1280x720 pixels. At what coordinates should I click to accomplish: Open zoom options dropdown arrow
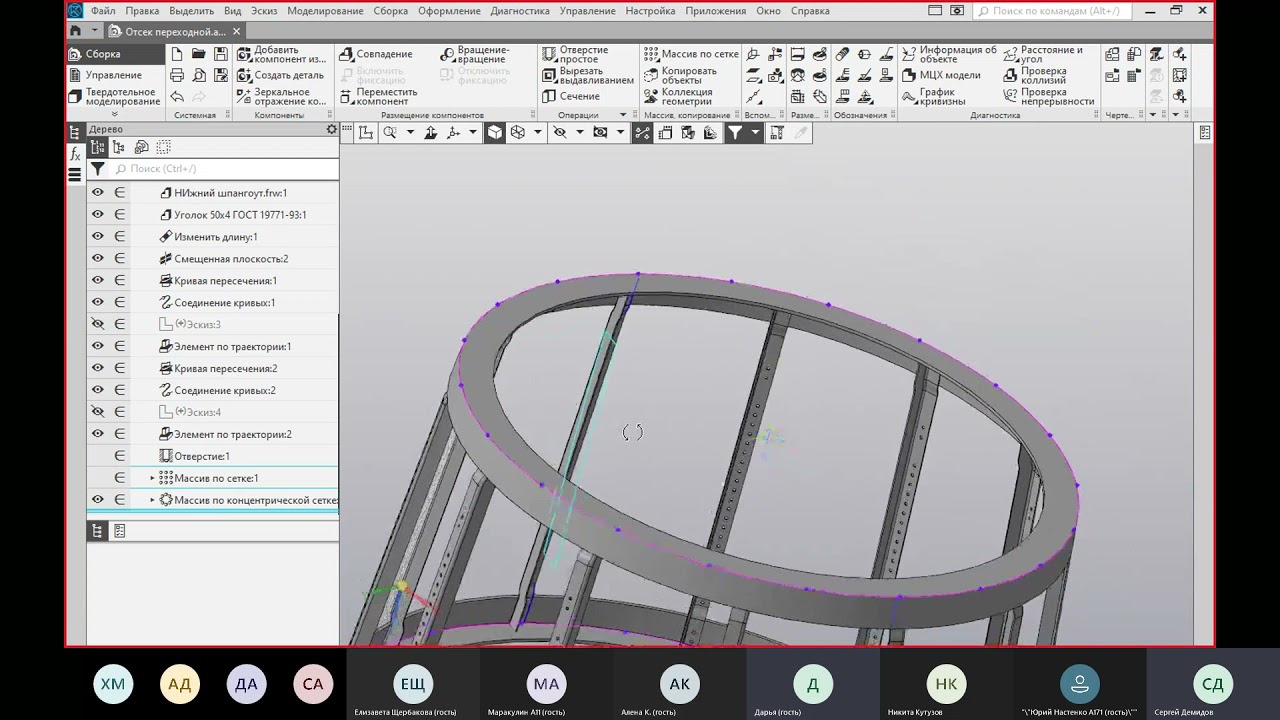pos(410,133)
